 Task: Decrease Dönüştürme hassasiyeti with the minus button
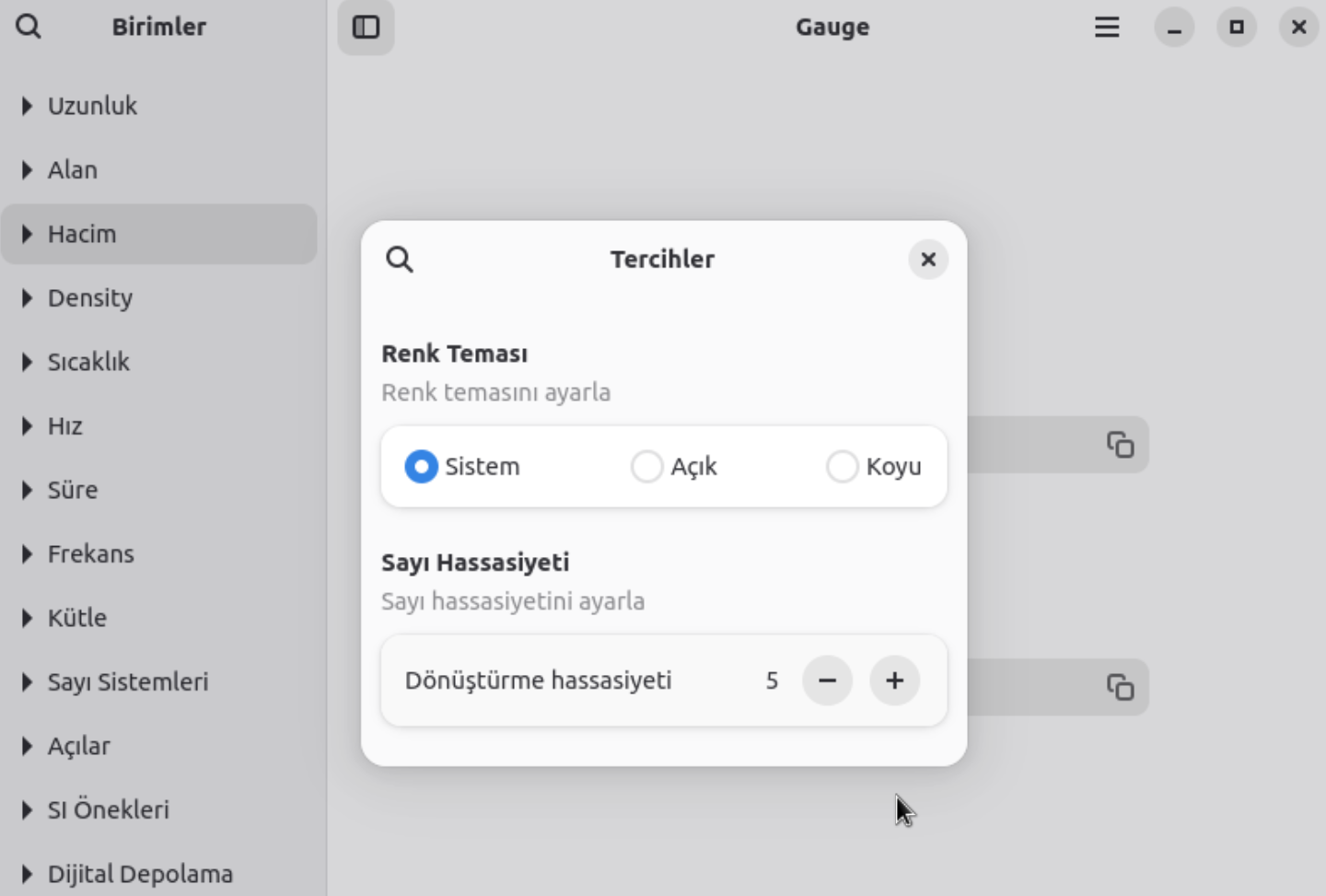click(827, 681)
